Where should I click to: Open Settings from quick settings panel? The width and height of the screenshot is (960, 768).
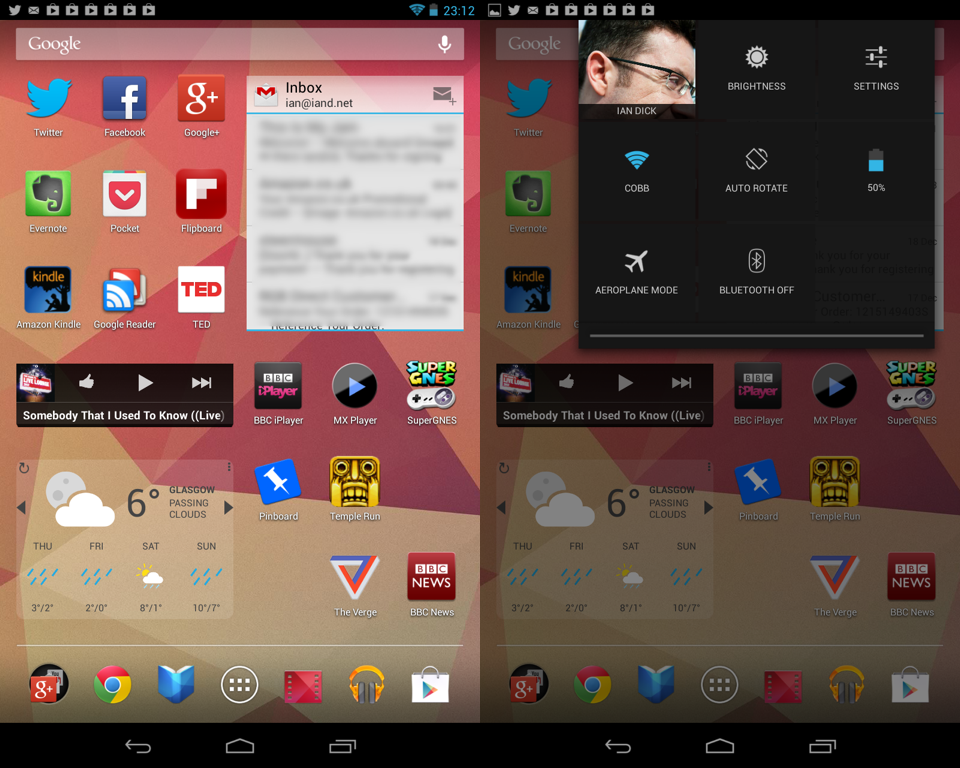876,70
